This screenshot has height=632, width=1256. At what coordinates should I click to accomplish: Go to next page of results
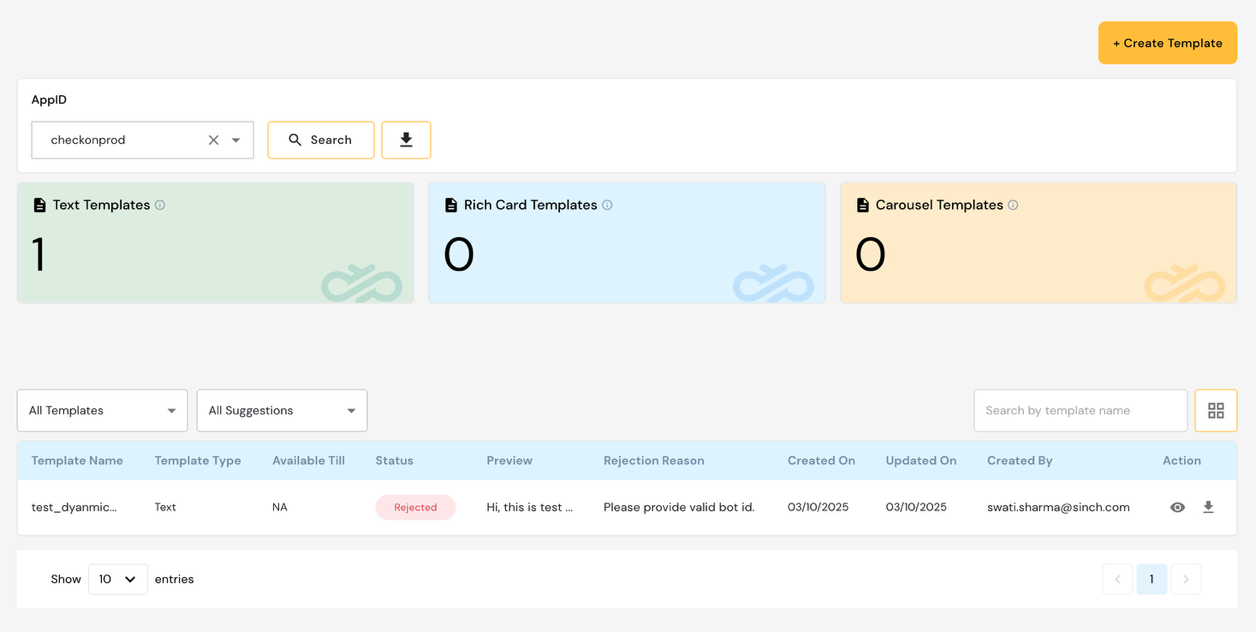coord(1186,579)
